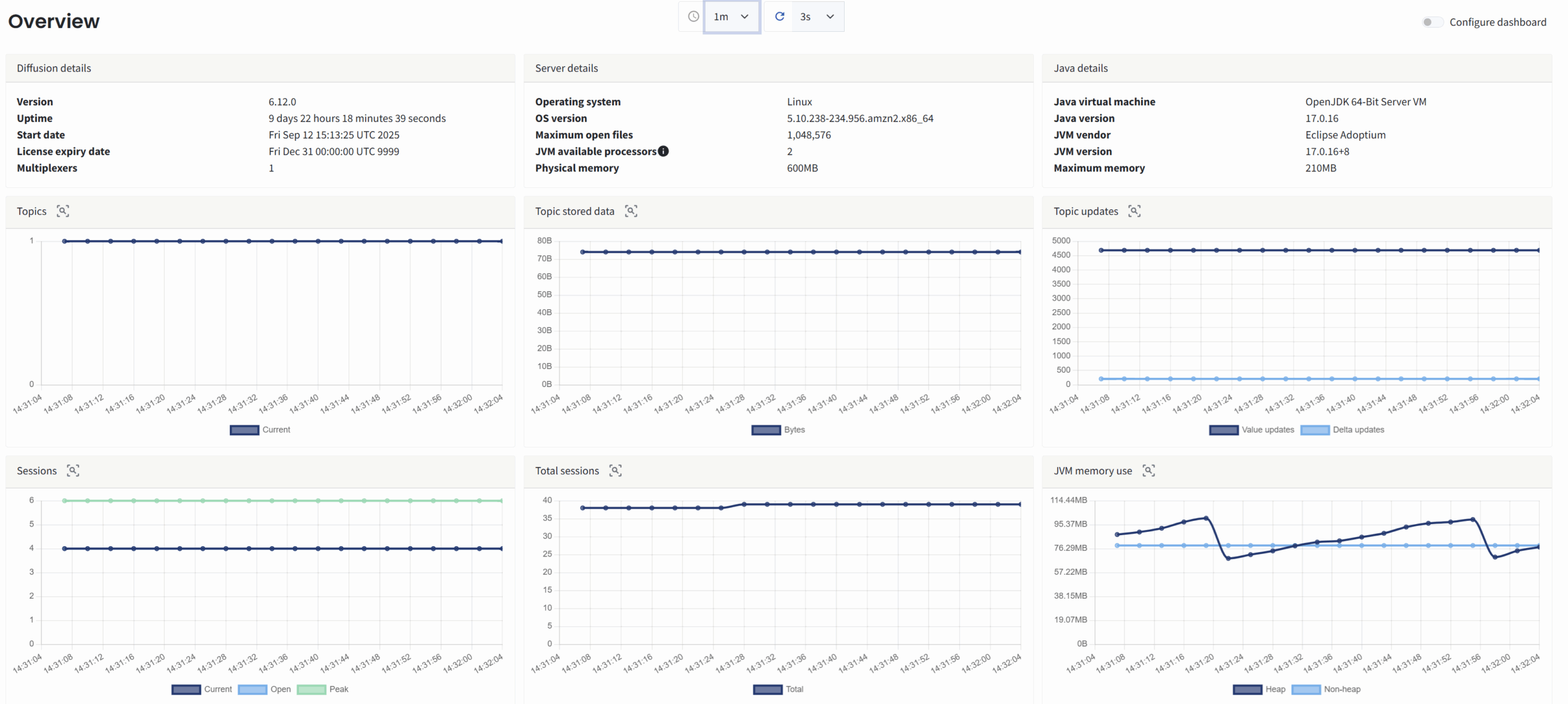Click Topic stored data zoom icon
This screenshot has width=1568, height=704.
tap(631, 211)
